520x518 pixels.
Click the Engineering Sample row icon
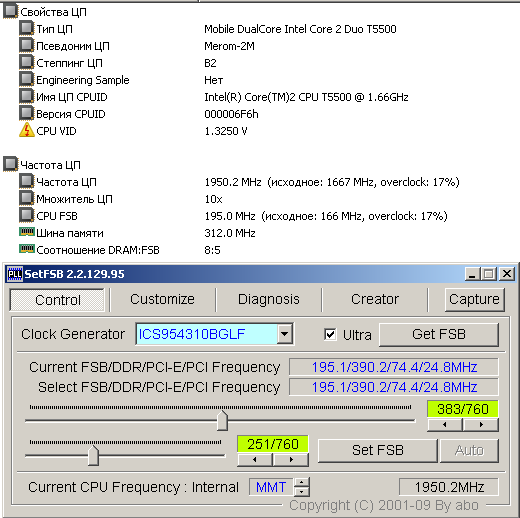[x=26, y=79]
